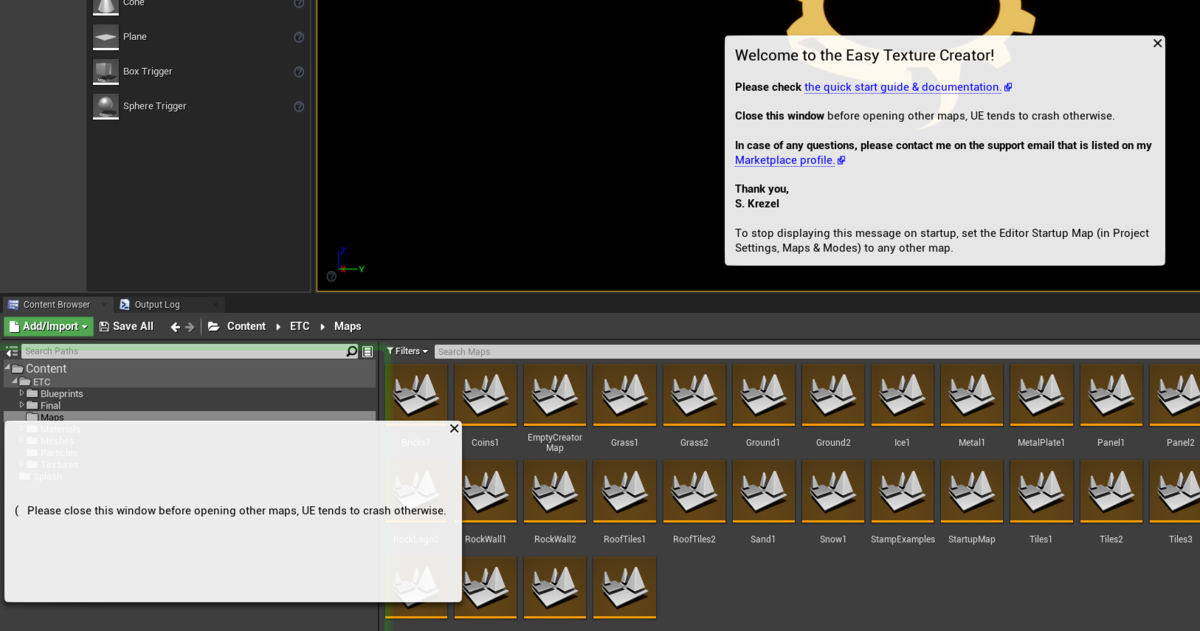Select the MetalPlate1 map asset
1200x631 pixels.
[x=1041, y=406]
